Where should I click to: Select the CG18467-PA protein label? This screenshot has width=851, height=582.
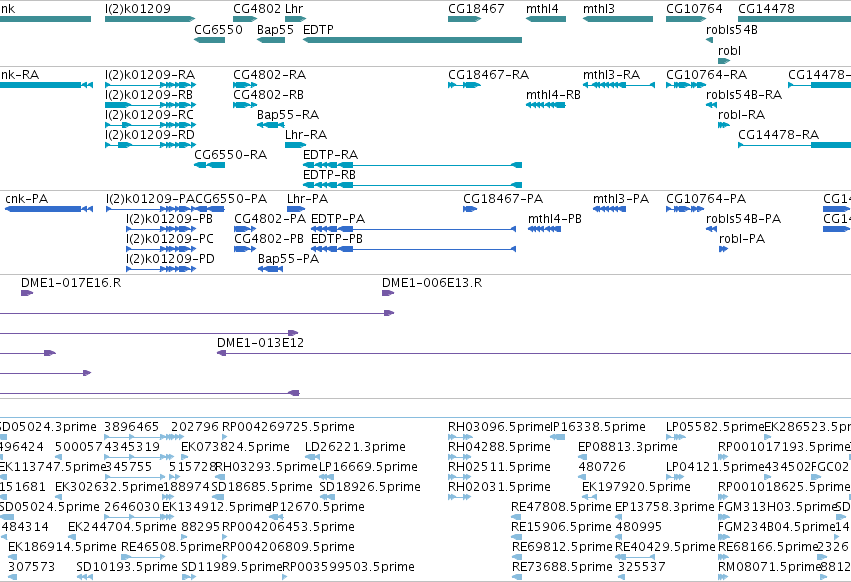point(503,199)
